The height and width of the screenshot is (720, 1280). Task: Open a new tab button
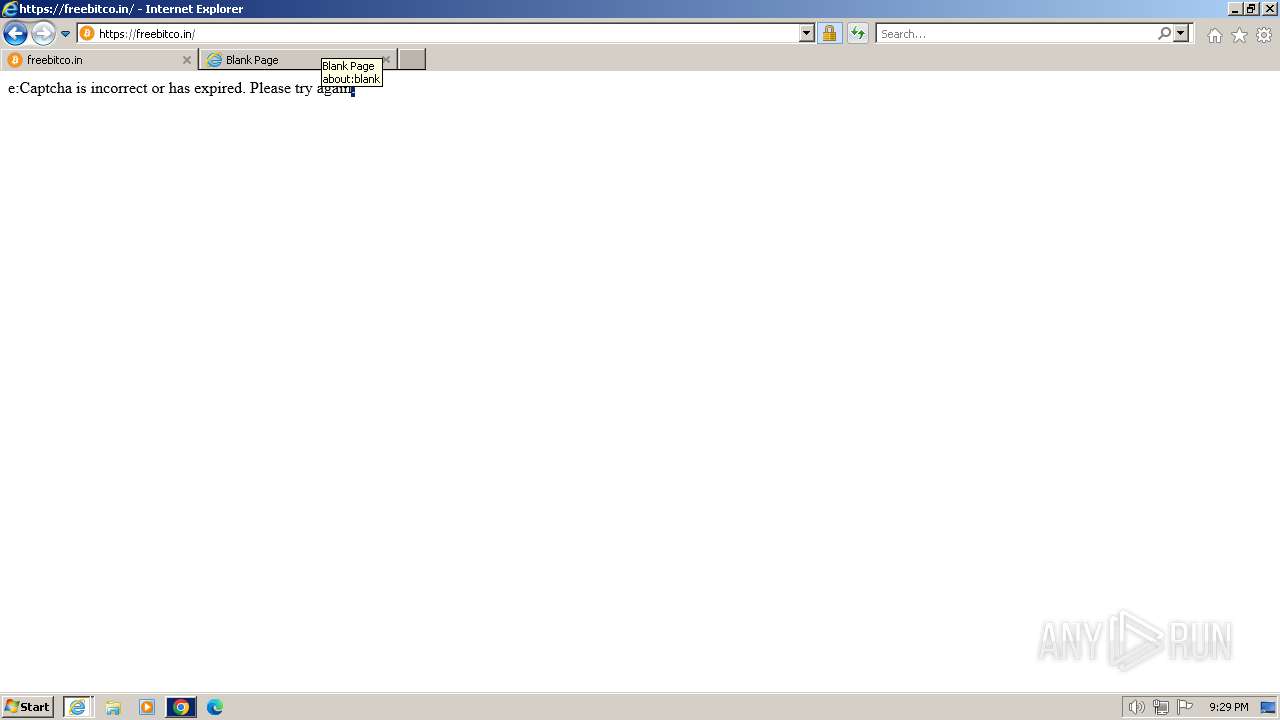click(412, 60)
